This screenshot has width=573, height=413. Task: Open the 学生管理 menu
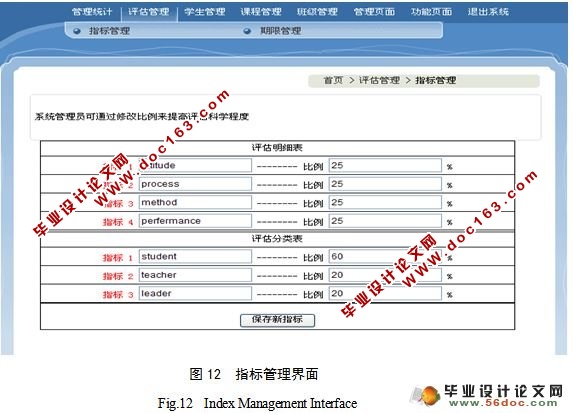coord(205,12)
